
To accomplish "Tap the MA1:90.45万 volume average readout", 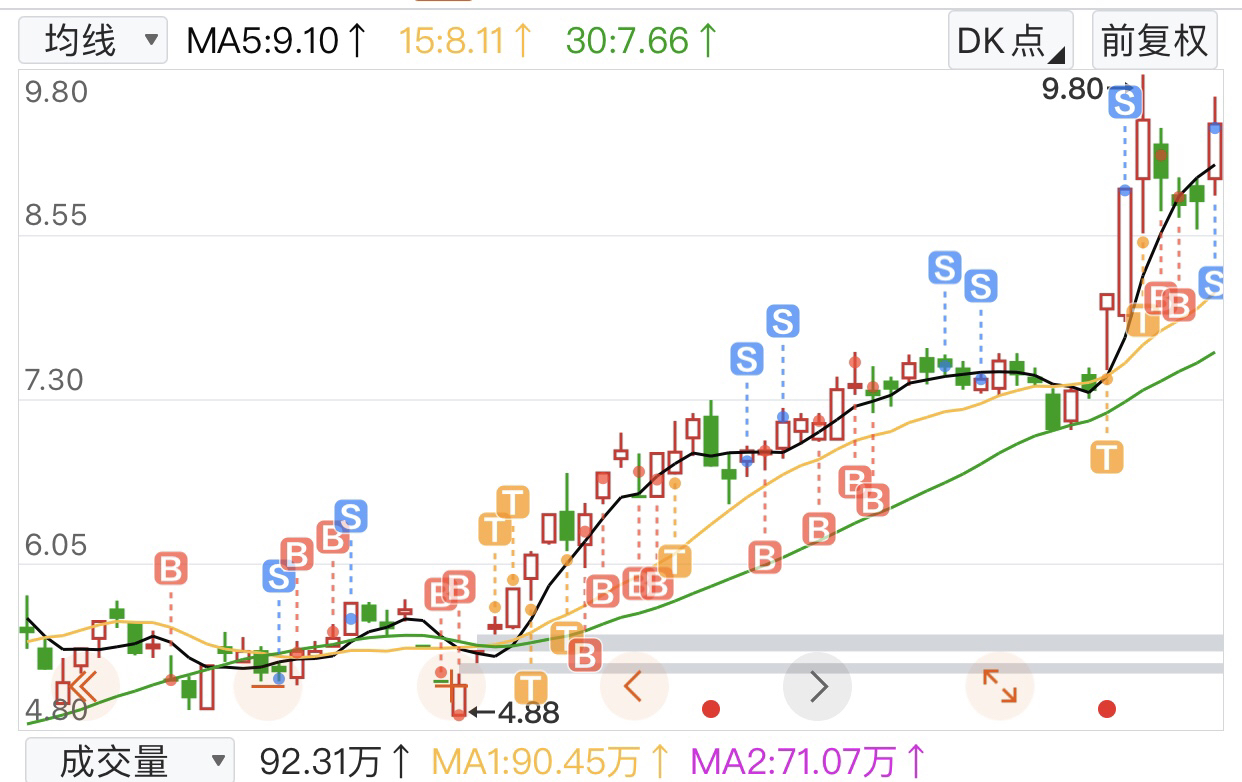I will [549, 762].
